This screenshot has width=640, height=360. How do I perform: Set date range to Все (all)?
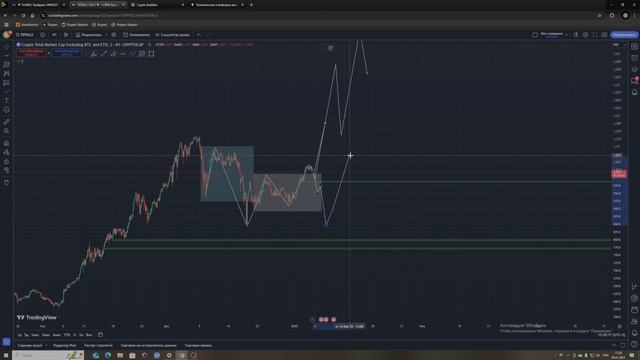tap(89, 335)
